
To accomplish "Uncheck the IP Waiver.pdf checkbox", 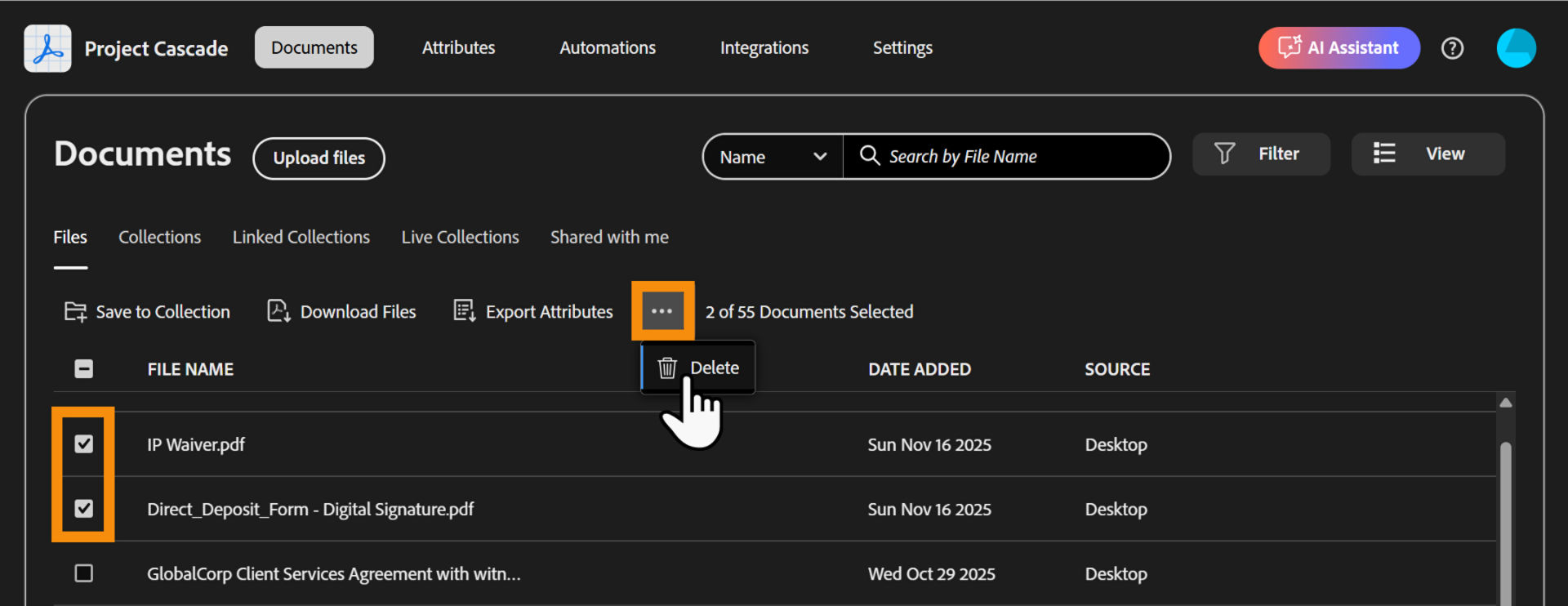I will tap(83, 443).
